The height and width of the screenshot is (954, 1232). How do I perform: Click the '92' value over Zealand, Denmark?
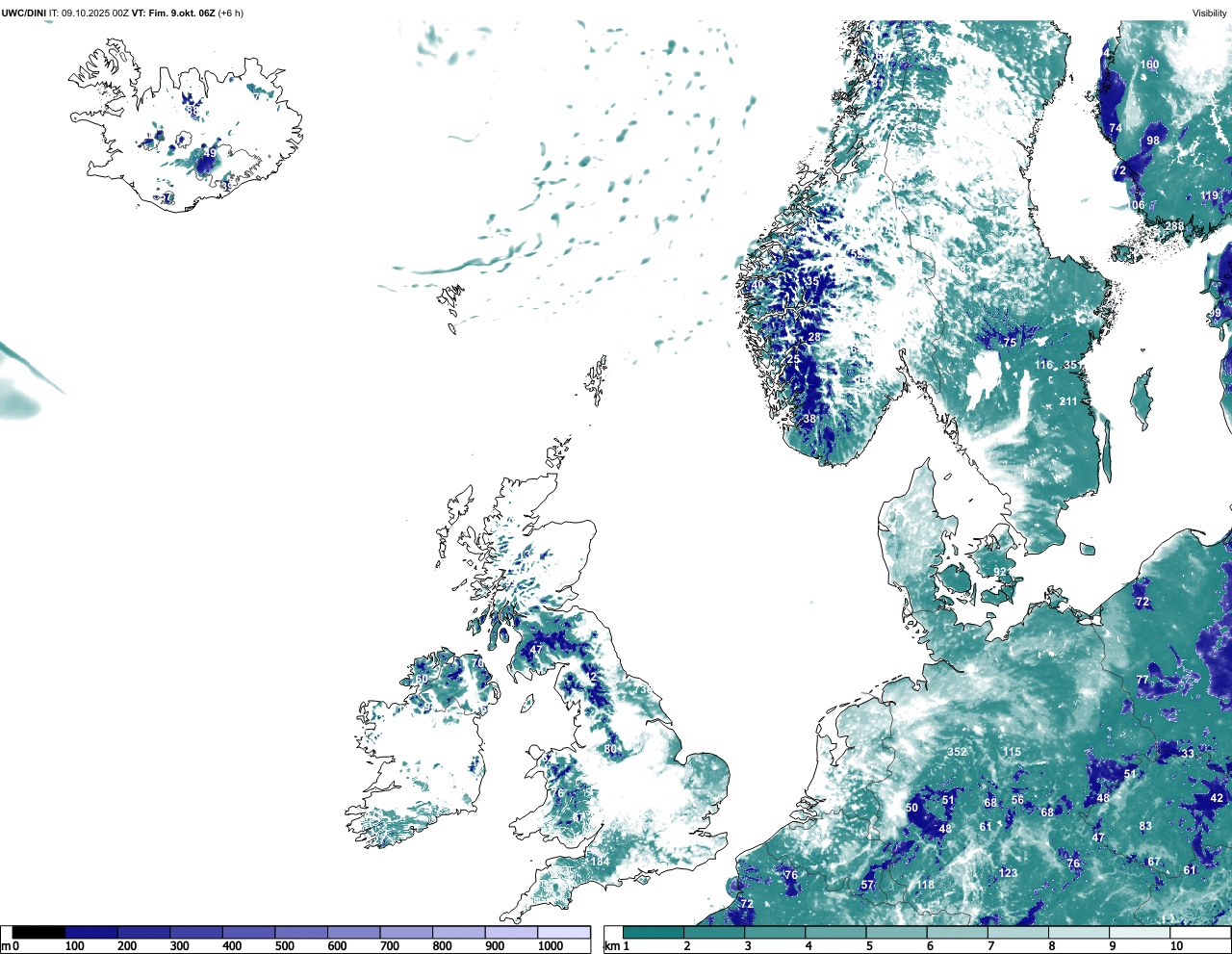pyautogui.click(x=1000, y=572)
